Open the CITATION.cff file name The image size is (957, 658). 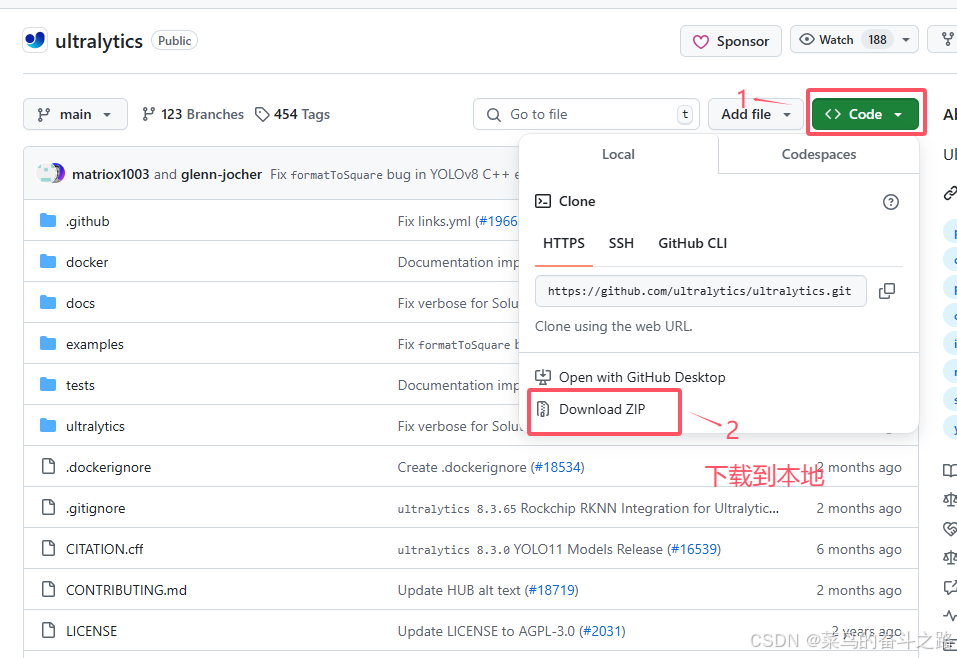tap(104, 549)
